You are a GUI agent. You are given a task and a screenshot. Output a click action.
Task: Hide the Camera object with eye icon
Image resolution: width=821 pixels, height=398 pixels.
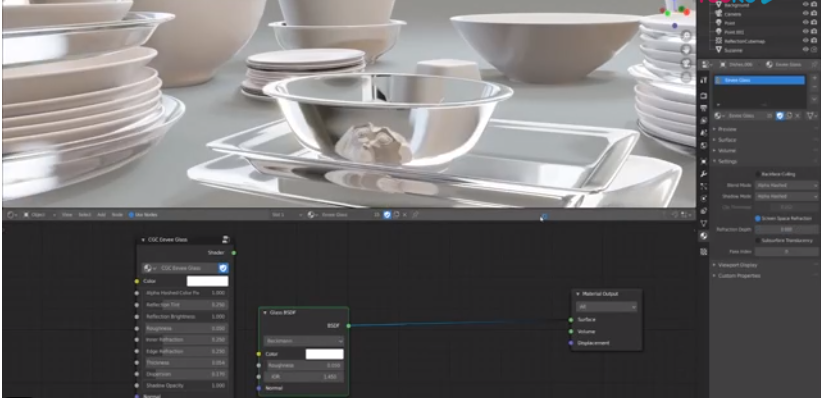tap(805, 14)
